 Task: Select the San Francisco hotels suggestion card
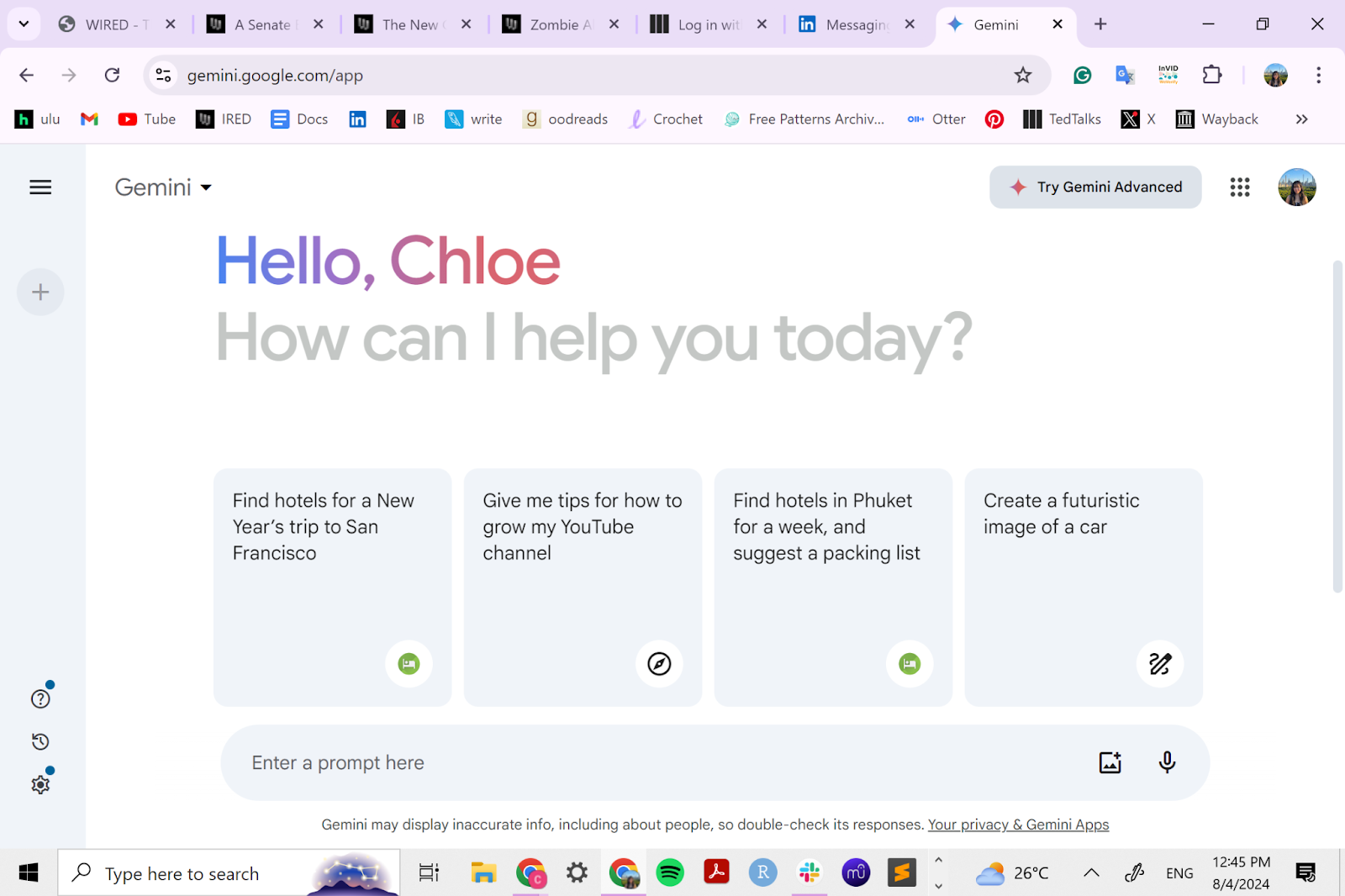pos(332,588)
